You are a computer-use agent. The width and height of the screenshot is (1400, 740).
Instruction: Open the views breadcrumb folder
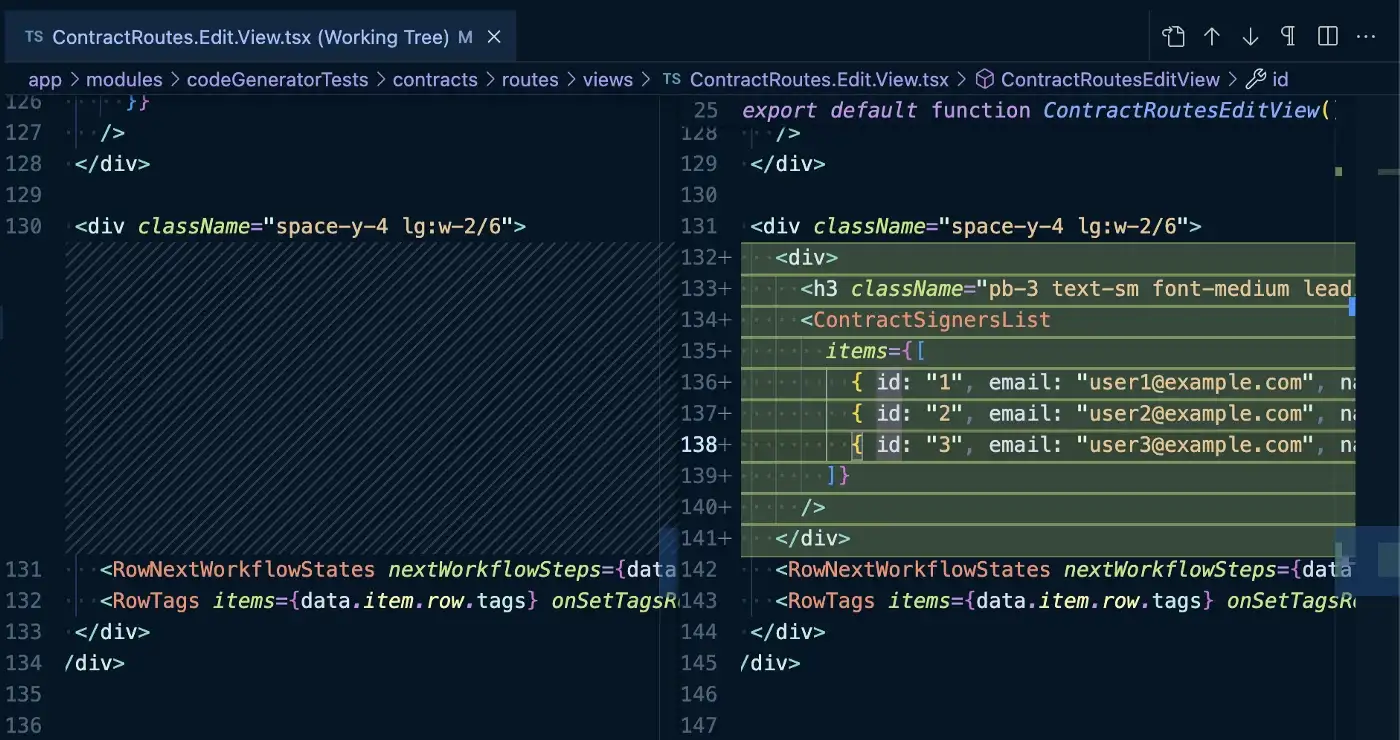608,79
